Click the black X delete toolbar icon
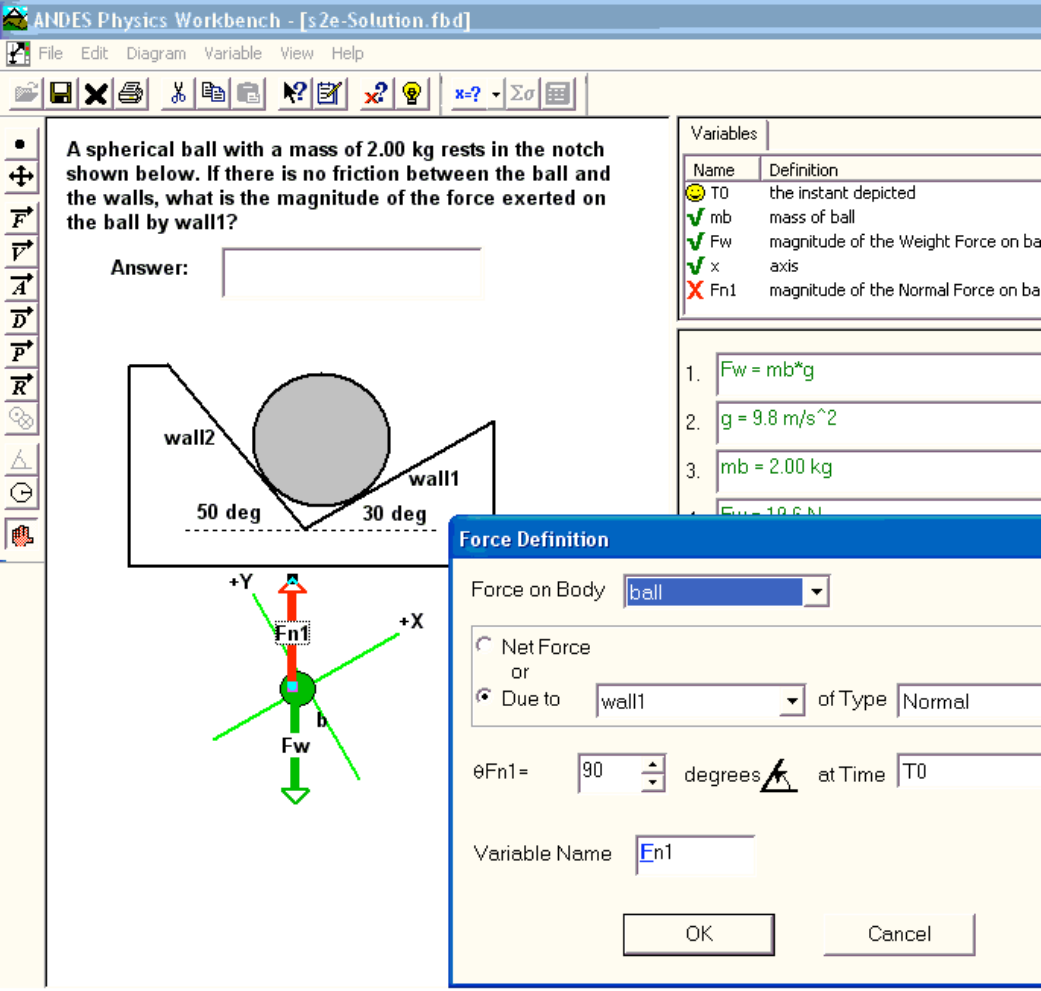1041x991 pixels. click(96, 93)
